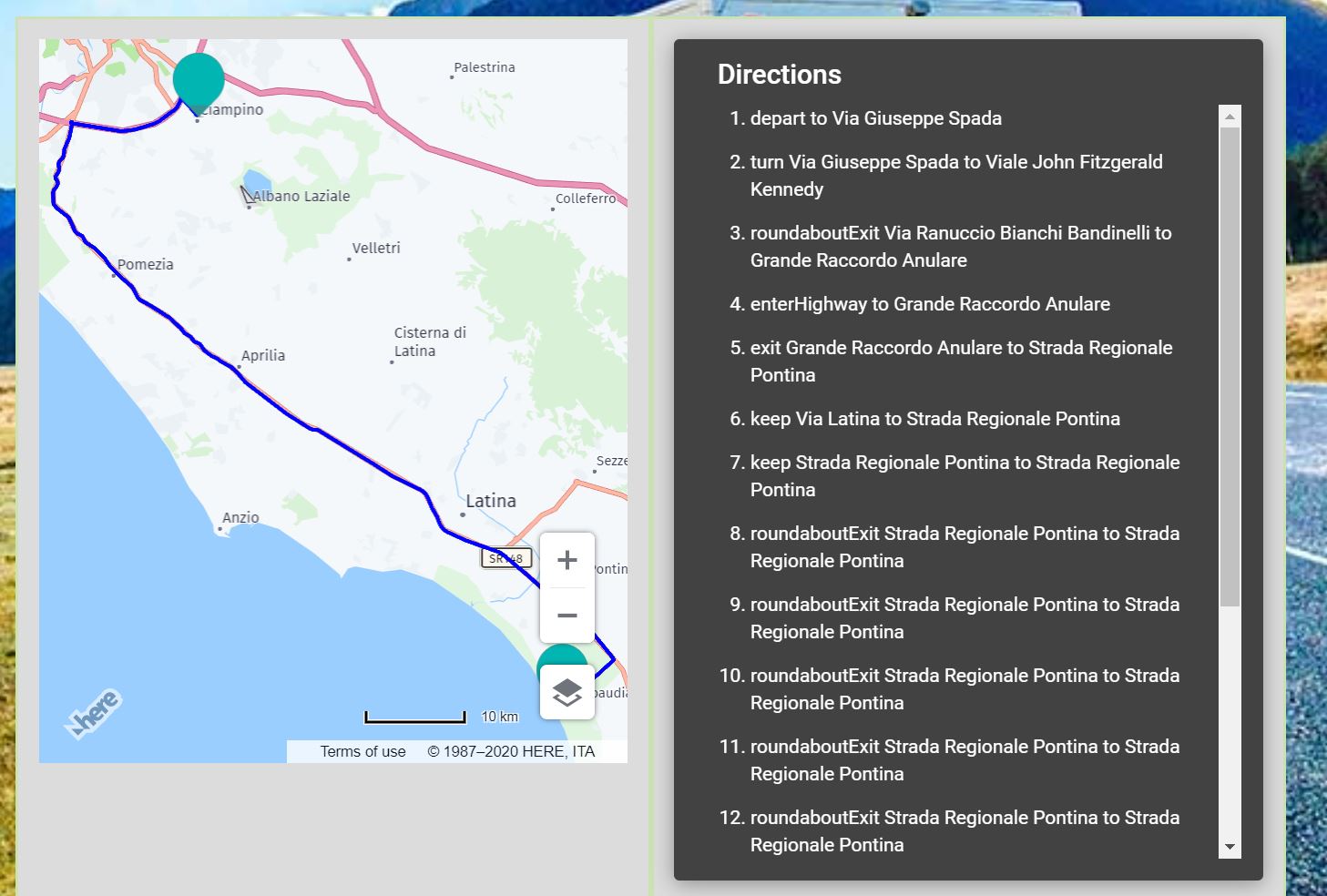Viewport: 1327px width, 896px height.
Task: Click the Aprilia label on map
Action: 263,355
